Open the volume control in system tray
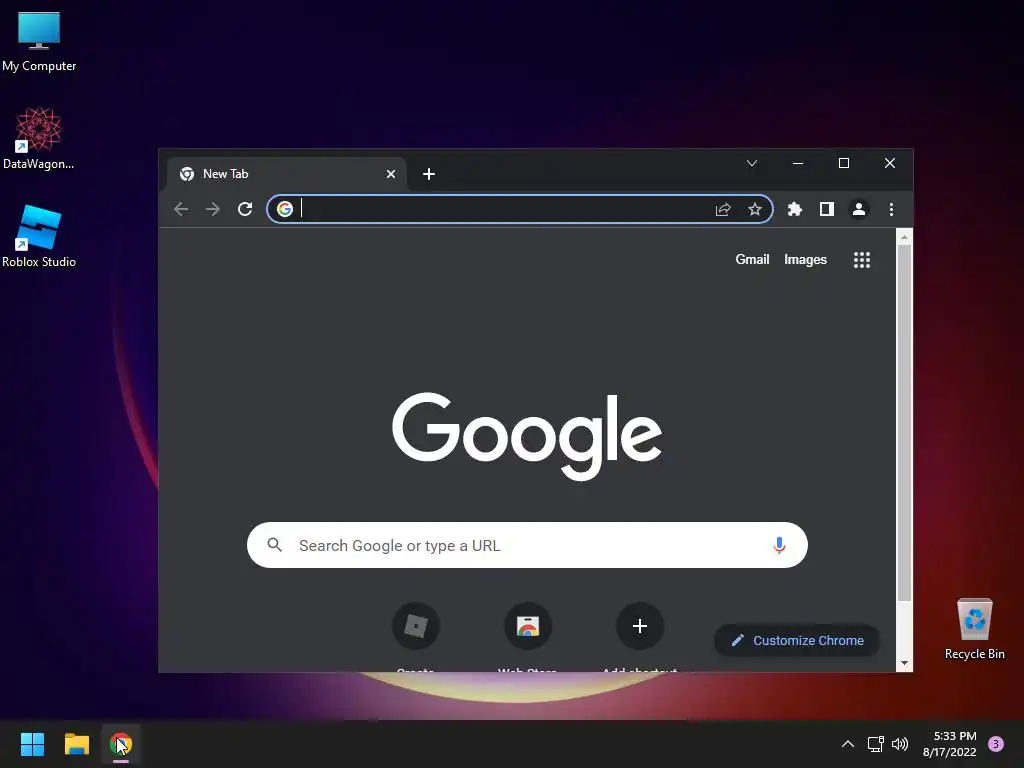The image size is (1024, 768). click(x=900, y=744)
